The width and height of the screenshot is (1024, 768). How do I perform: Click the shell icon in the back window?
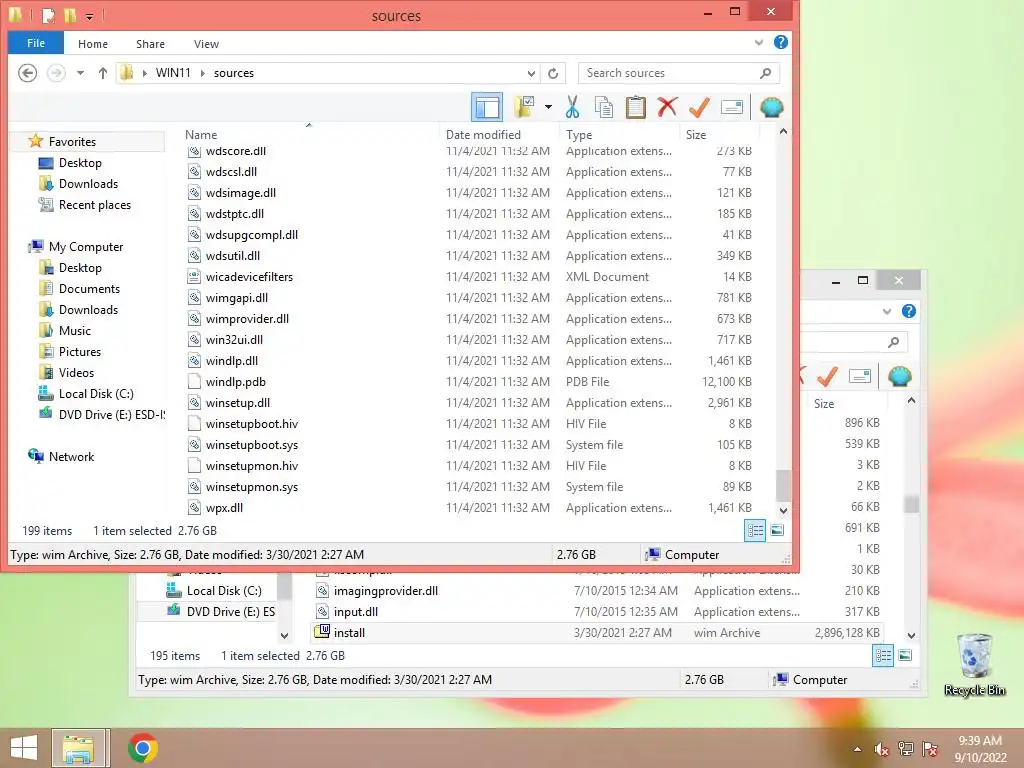[899, 376]
